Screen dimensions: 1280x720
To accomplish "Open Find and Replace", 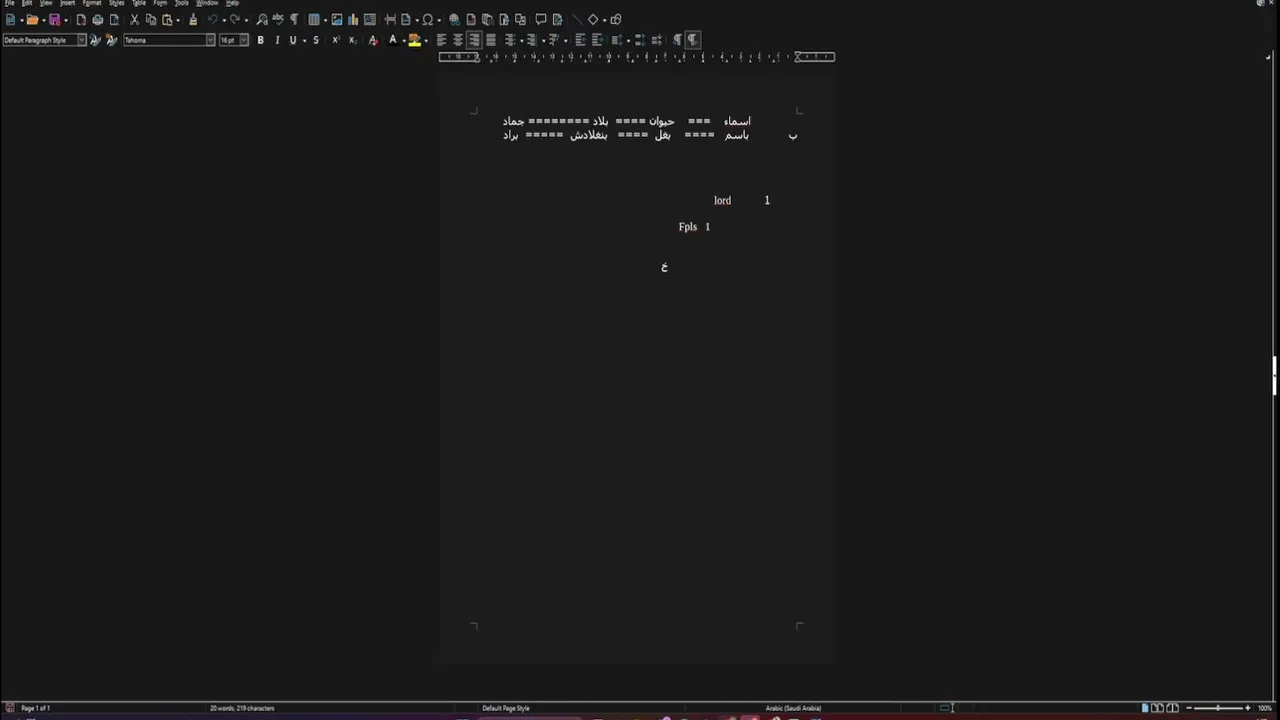I will 262,20.
